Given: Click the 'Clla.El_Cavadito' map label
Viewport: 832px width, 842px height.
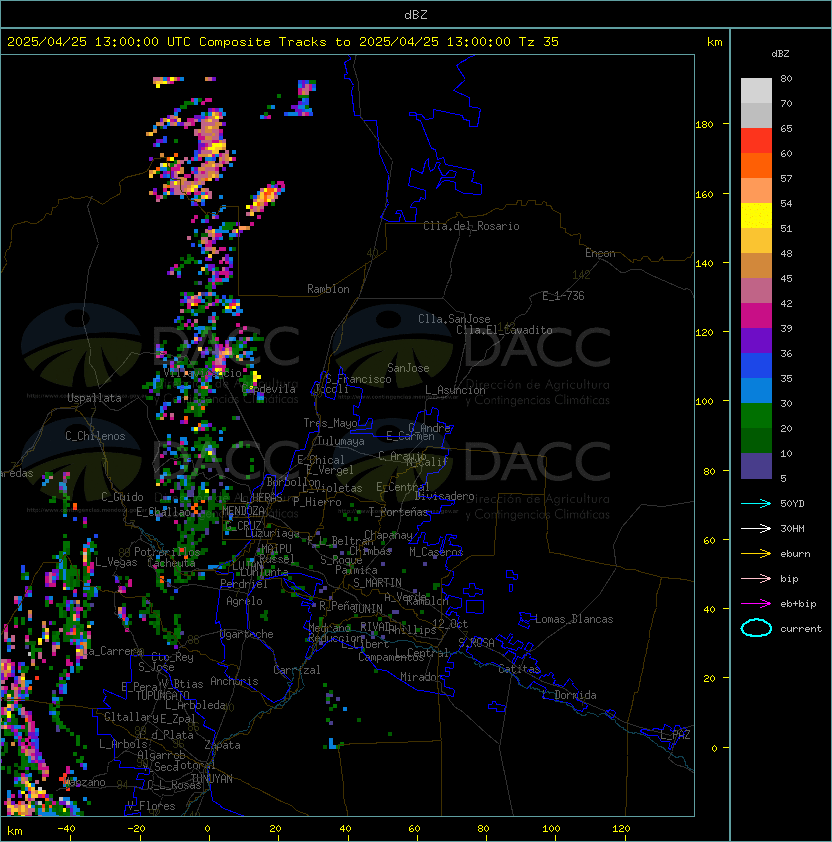Looking at the screenshot, I should 504,330.
